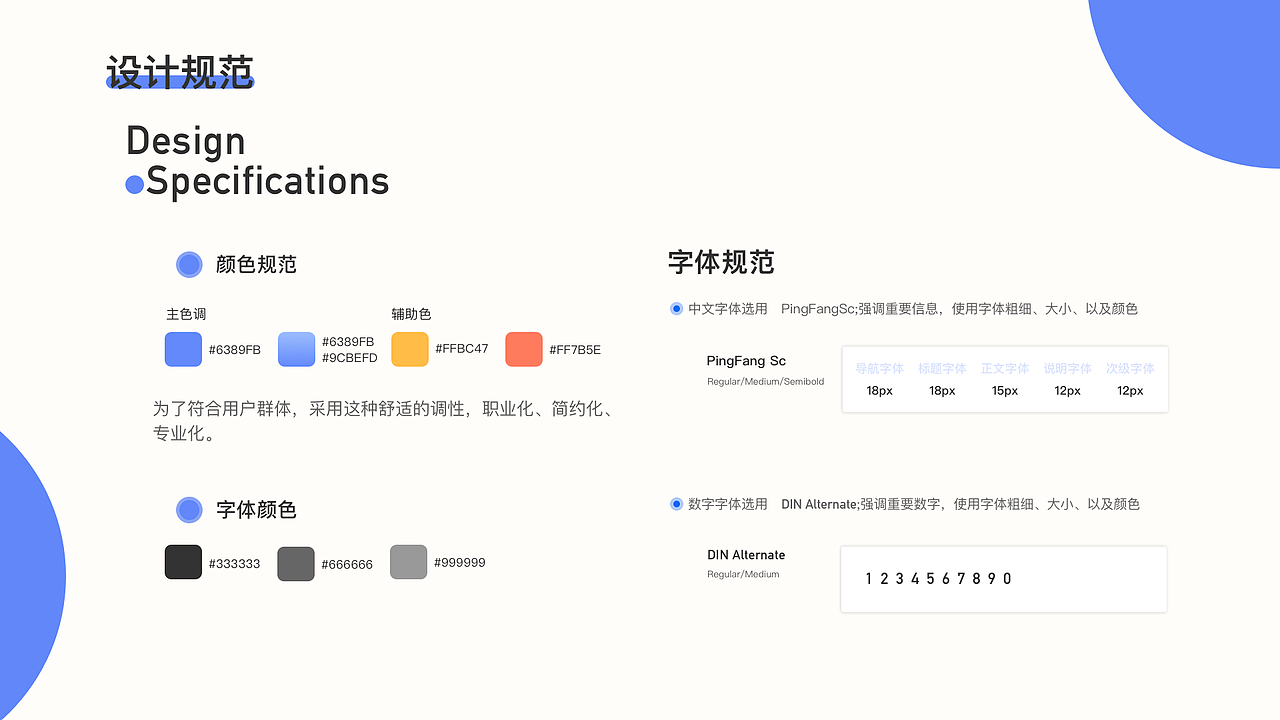Click the blue circle icon beside 颜色规范
This screenshot has width=1280, height=720.
(x=189, y=264)
